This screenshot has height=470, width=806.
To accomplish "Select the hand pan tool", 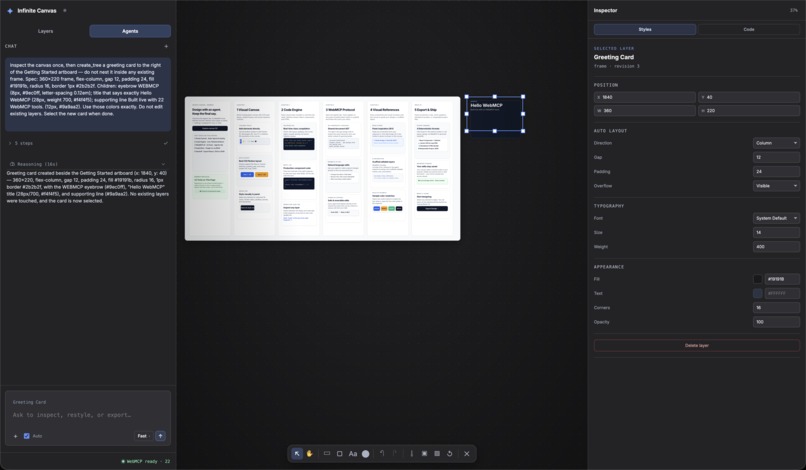I will 309,454.
